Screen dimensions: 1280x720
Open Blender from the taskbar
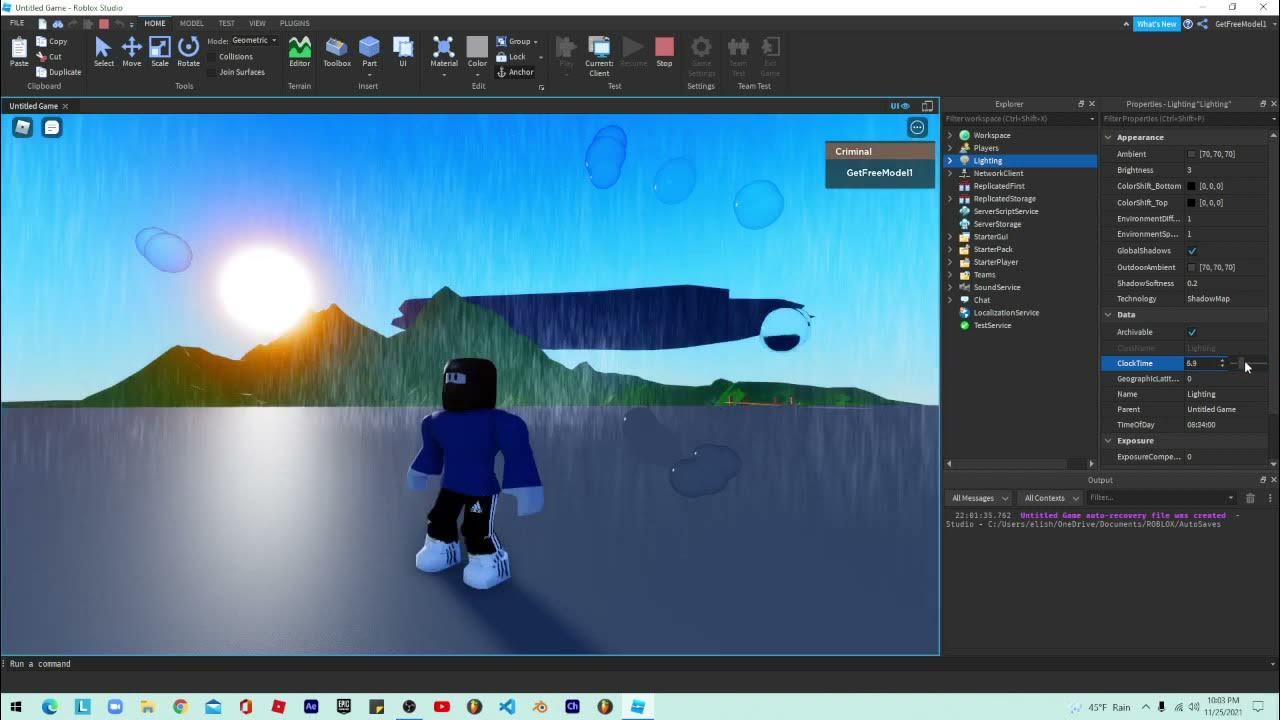(x=539, y=706)
